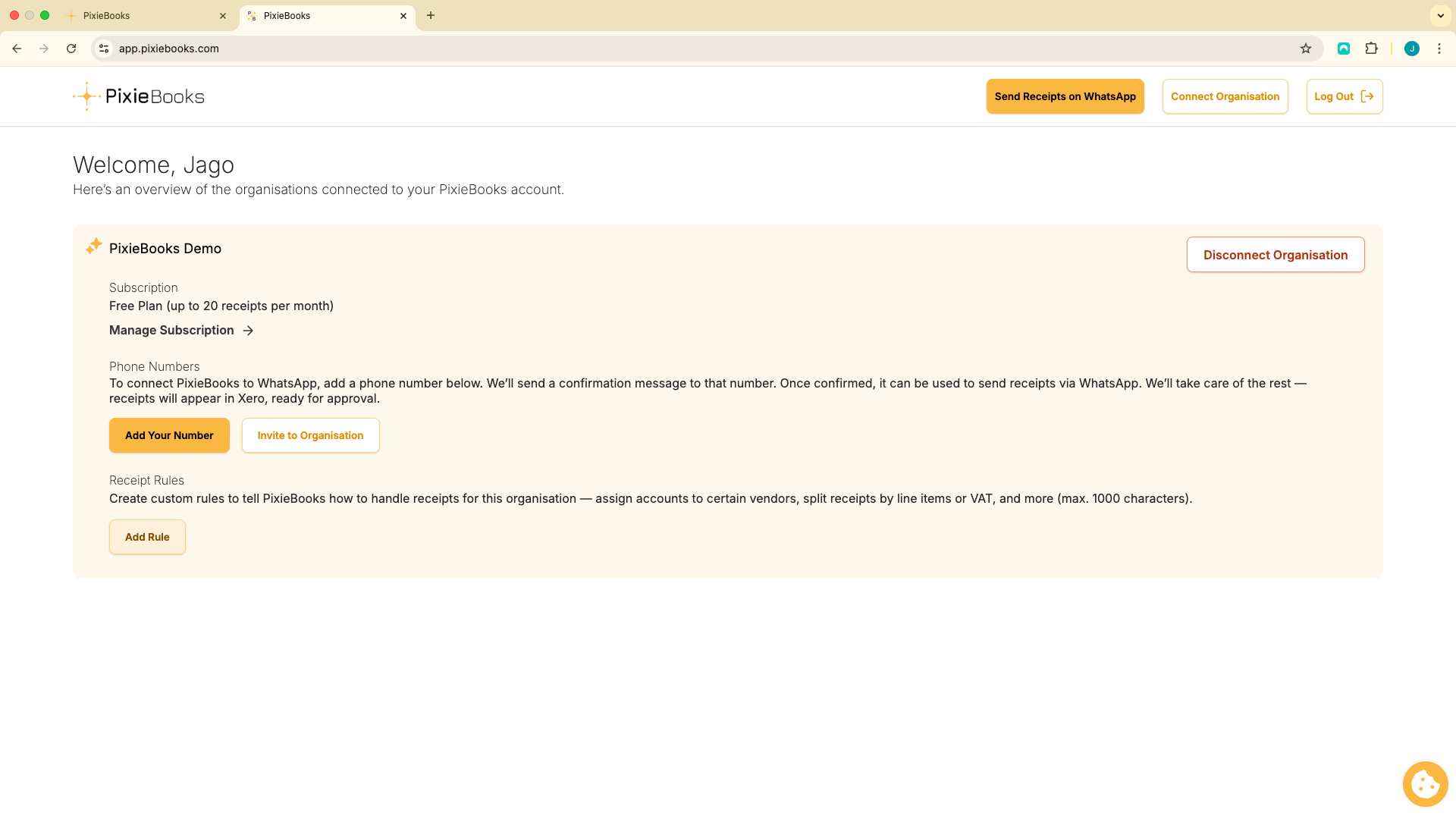
Task: Close the second PixieBooks tab
Action: pyautogui.click(x=403, y=15)
